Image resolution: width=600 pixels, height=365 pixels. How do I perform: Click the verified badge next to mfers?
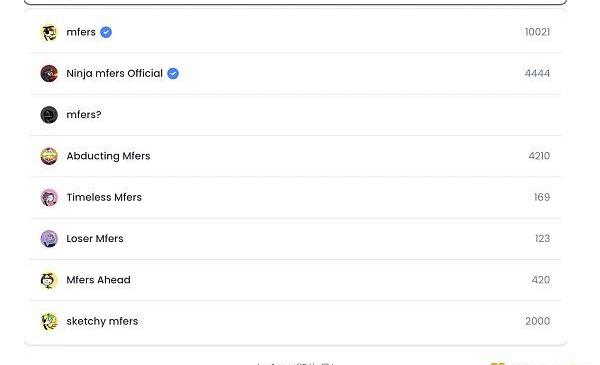106,32
